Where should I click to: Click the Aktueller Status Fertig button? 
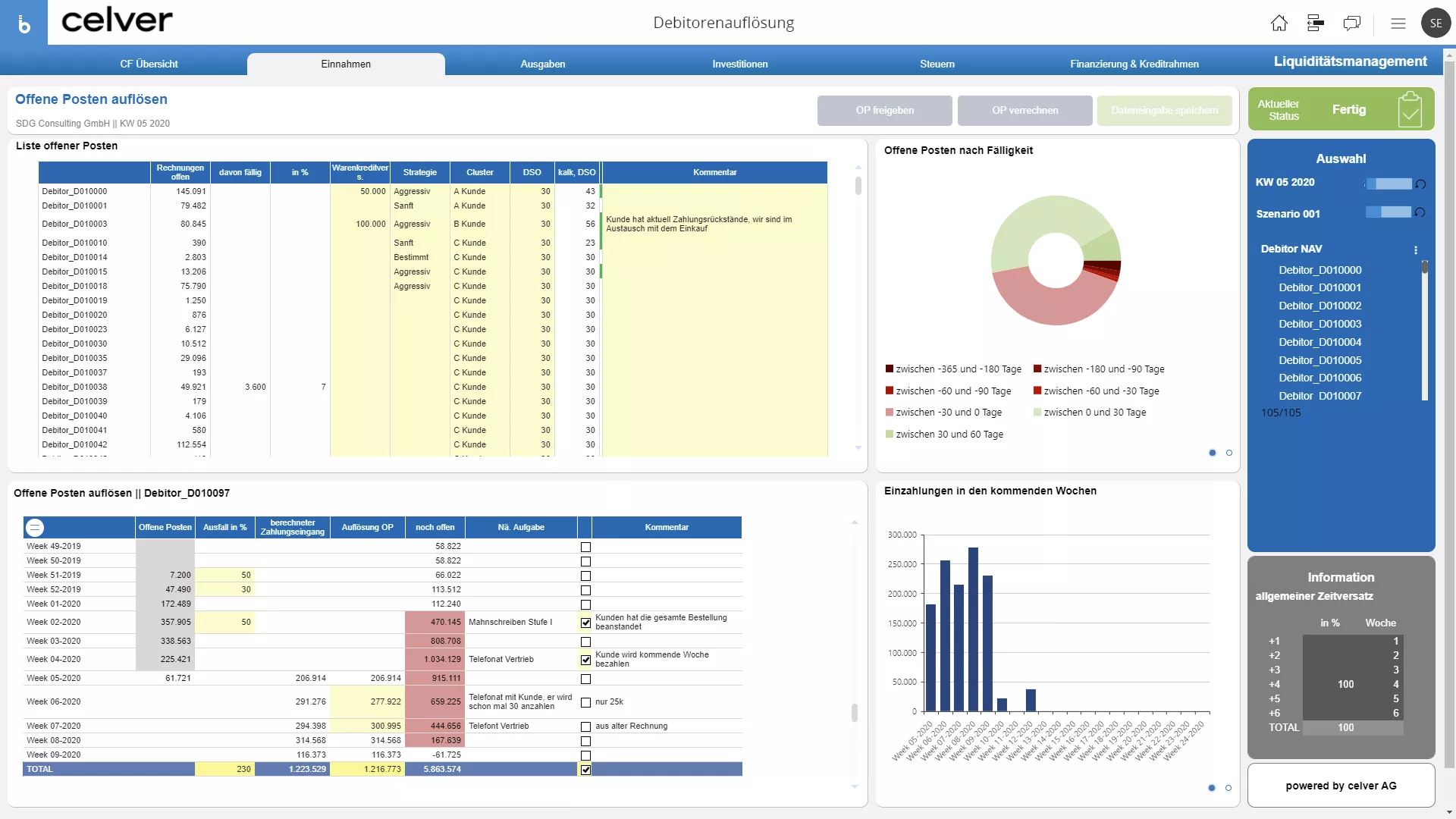1341,109
